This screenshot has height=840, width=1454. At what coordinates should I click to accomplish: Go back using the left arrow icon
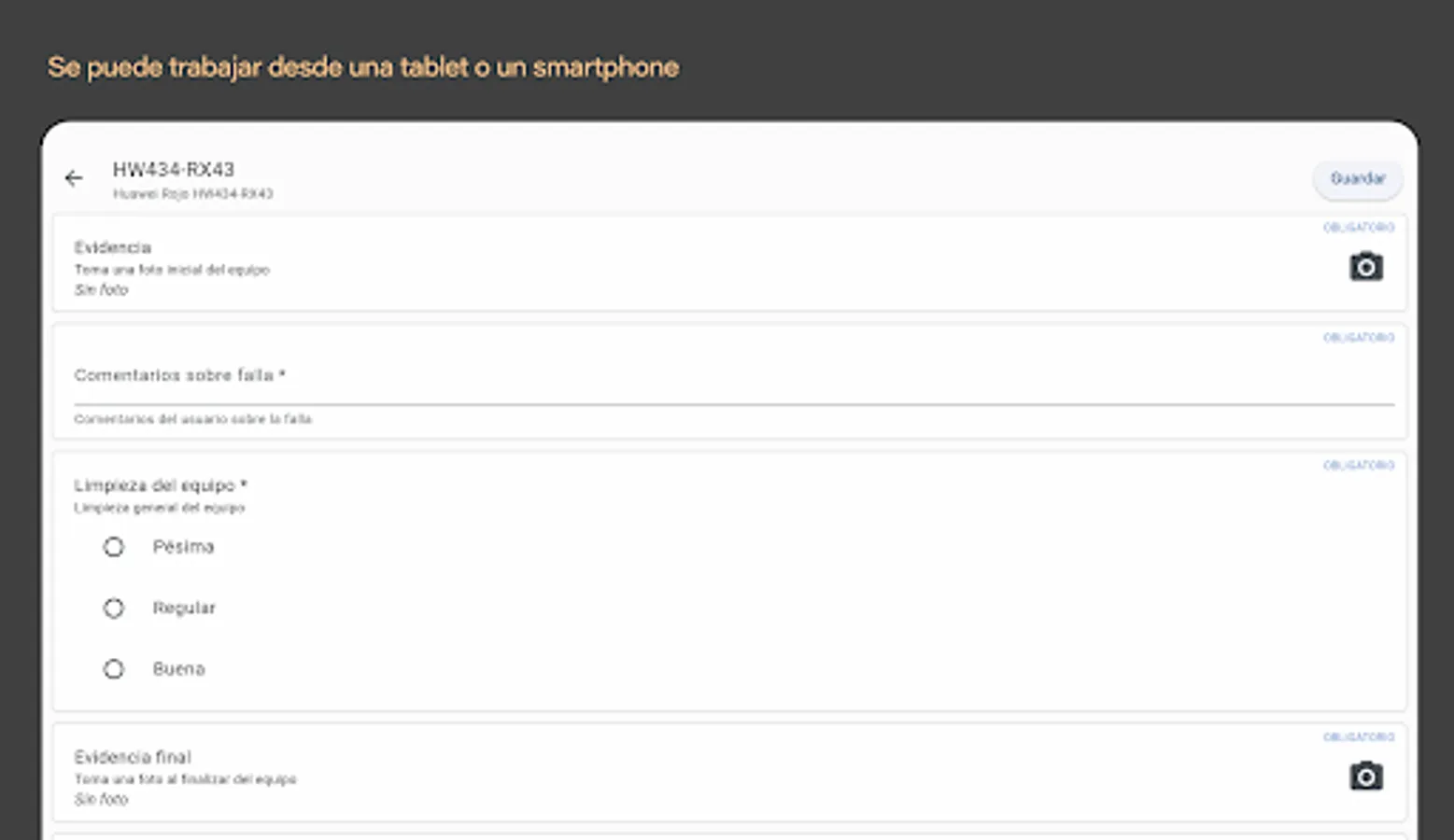click(x=74, y=178)
